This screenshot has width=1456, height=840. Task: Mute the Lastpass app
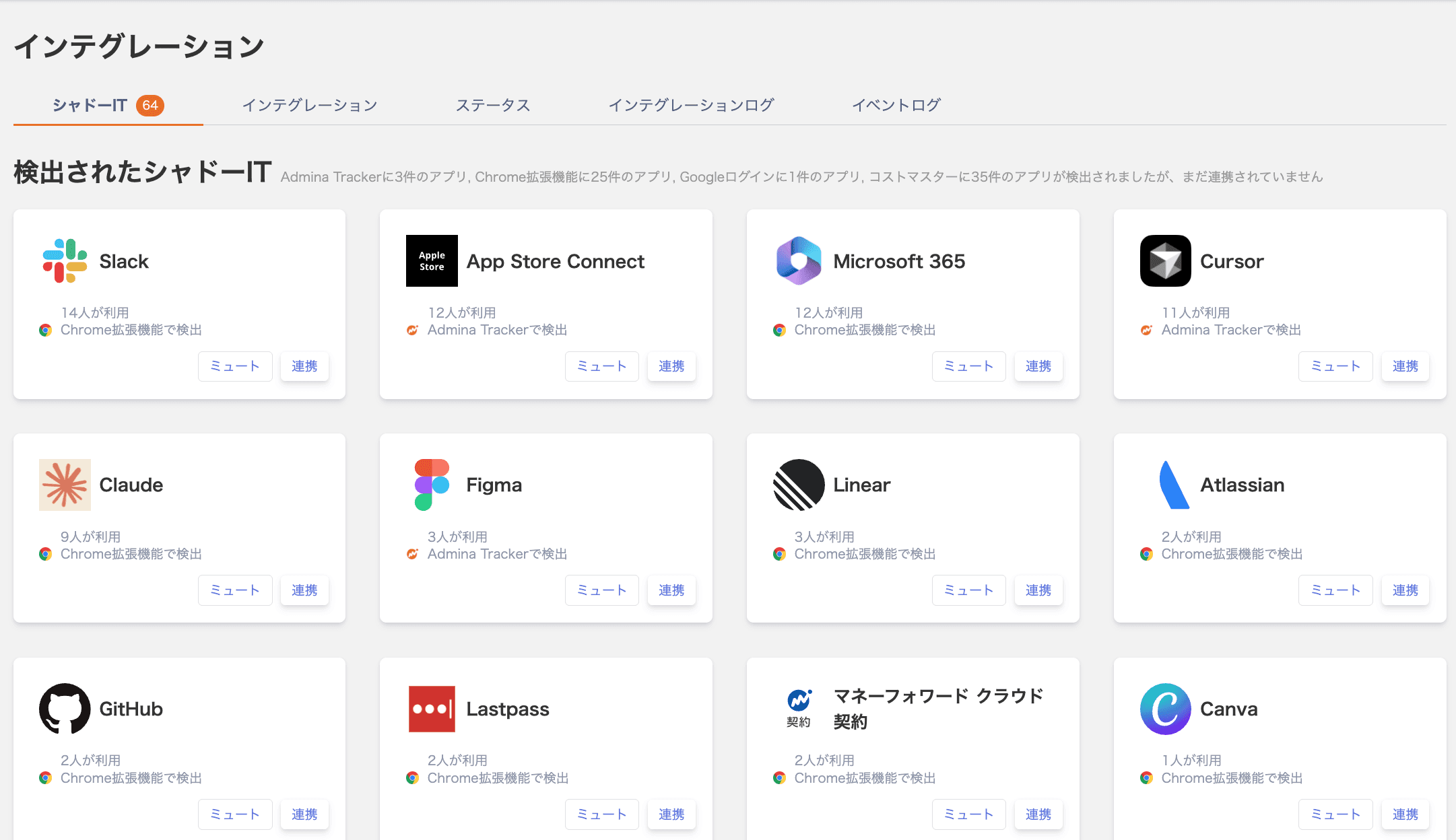602,814
